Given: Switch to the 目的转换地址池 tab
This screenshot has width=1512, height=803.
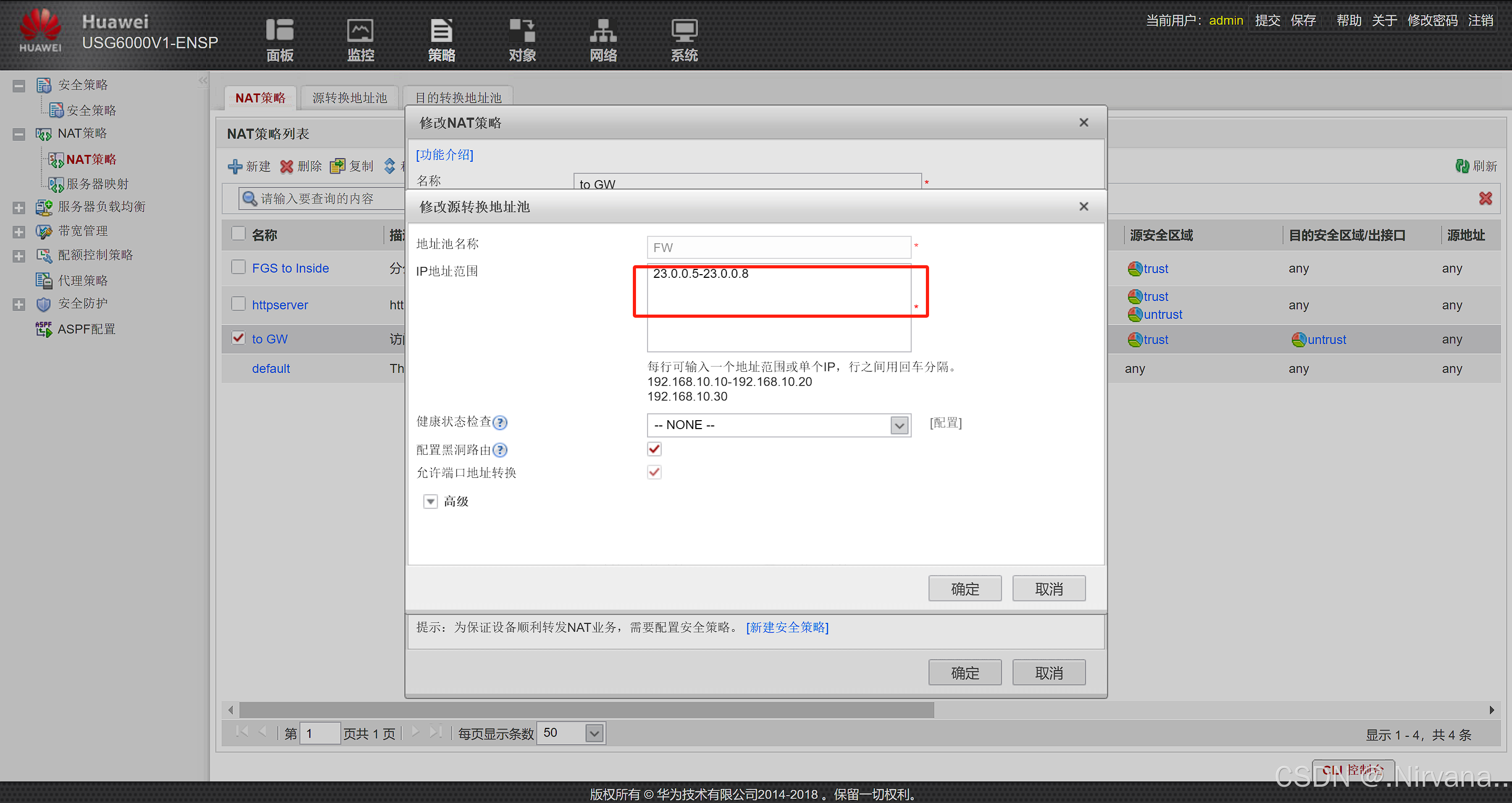Looking at the screenshot, I should [458, 98].
